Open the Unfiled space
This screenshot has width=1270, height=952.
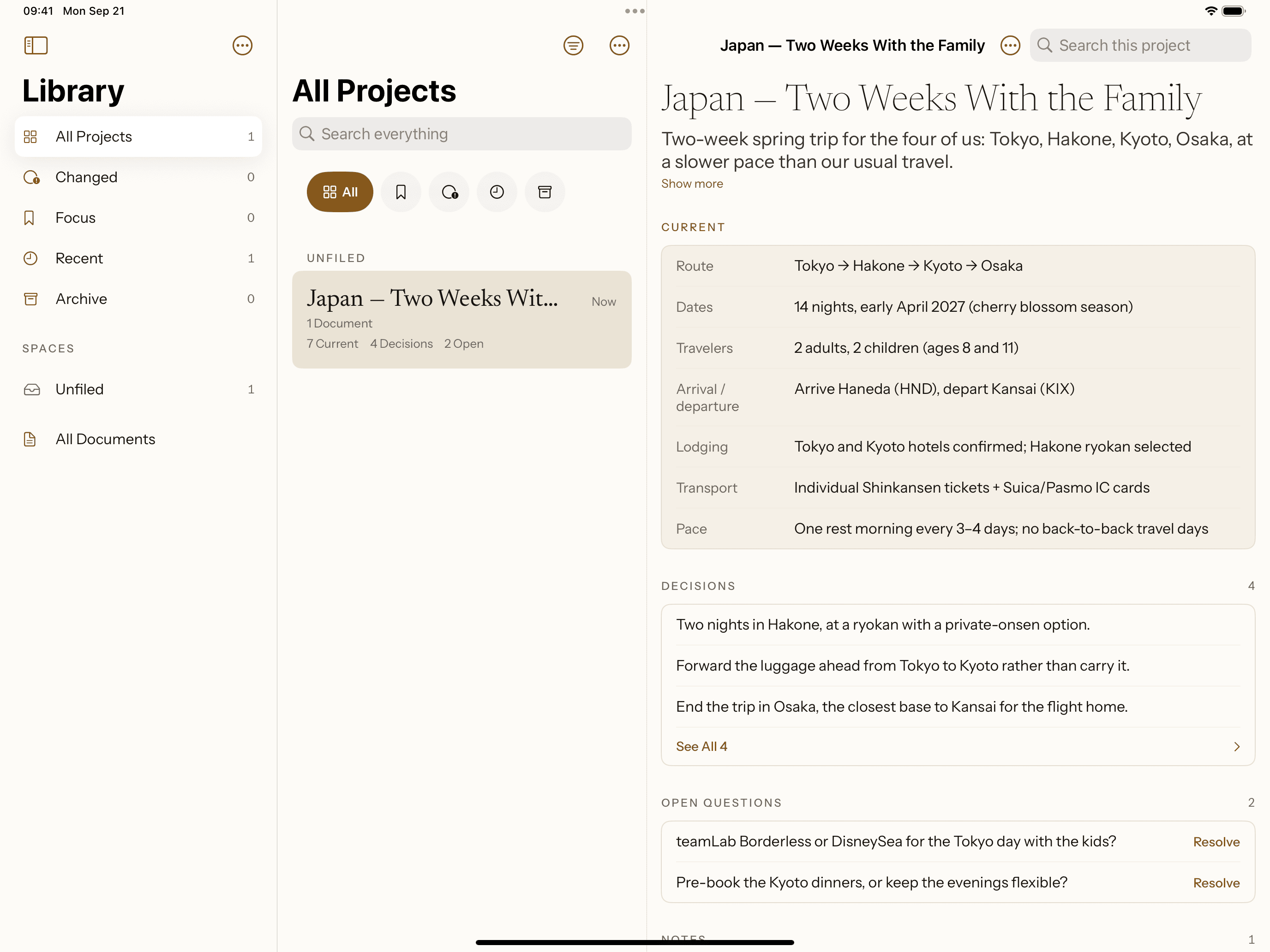(138, 389)
